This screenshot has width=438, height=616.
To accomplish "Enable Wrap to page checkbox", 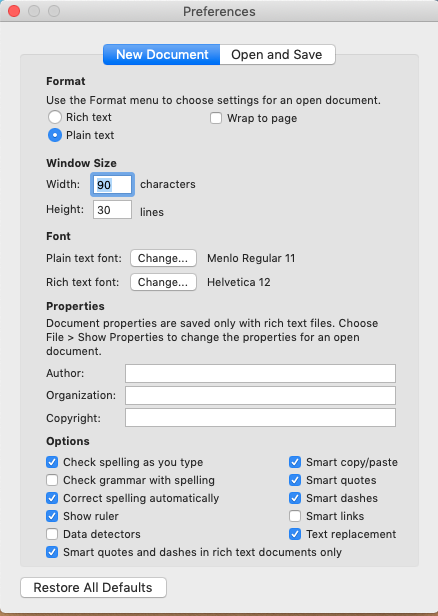I will pyautogui.click(x=216, y=118).
